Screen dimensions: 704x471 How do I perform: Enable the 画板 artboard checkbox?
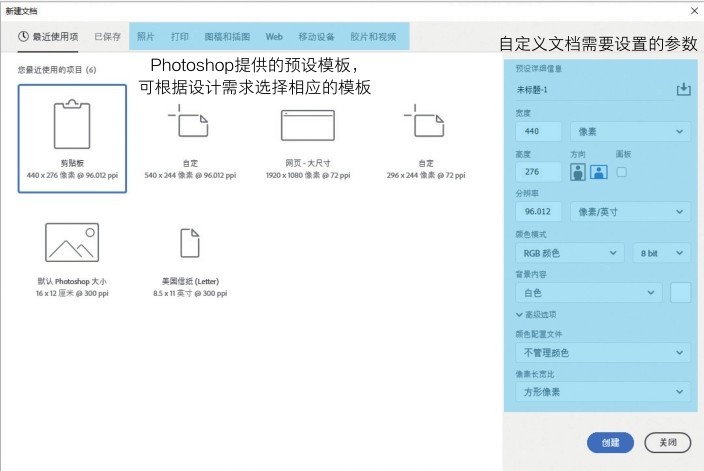(621, 172)
